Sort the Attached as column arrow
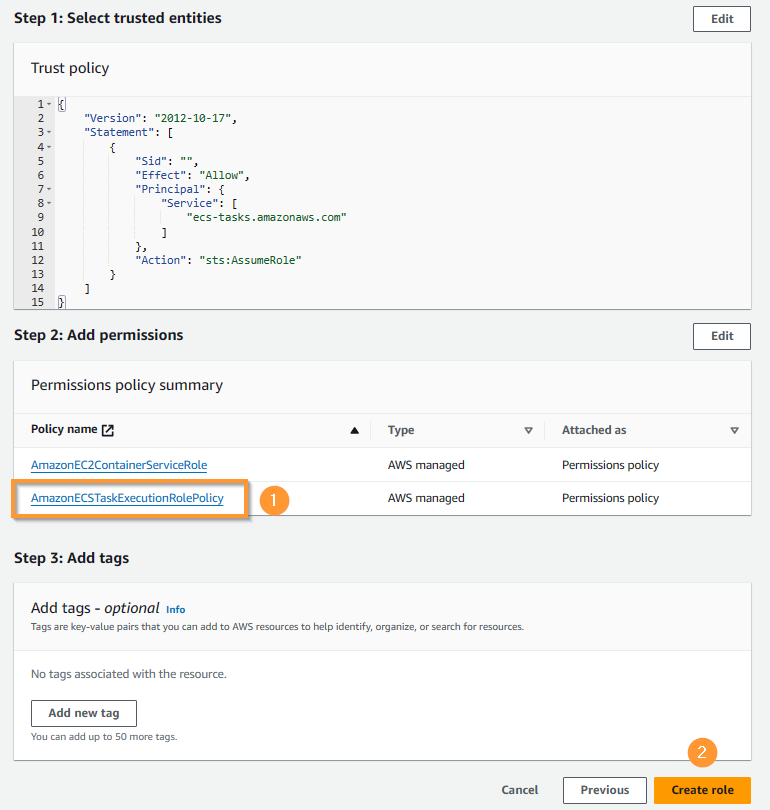This screenshot has height=810, width=770. (x=734, y=430)
